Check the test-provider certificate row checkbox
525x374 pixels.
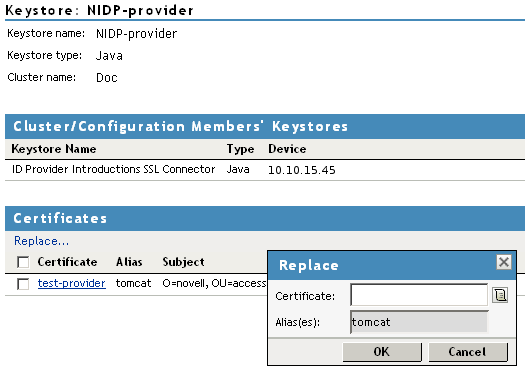click(x=23, y=284)
